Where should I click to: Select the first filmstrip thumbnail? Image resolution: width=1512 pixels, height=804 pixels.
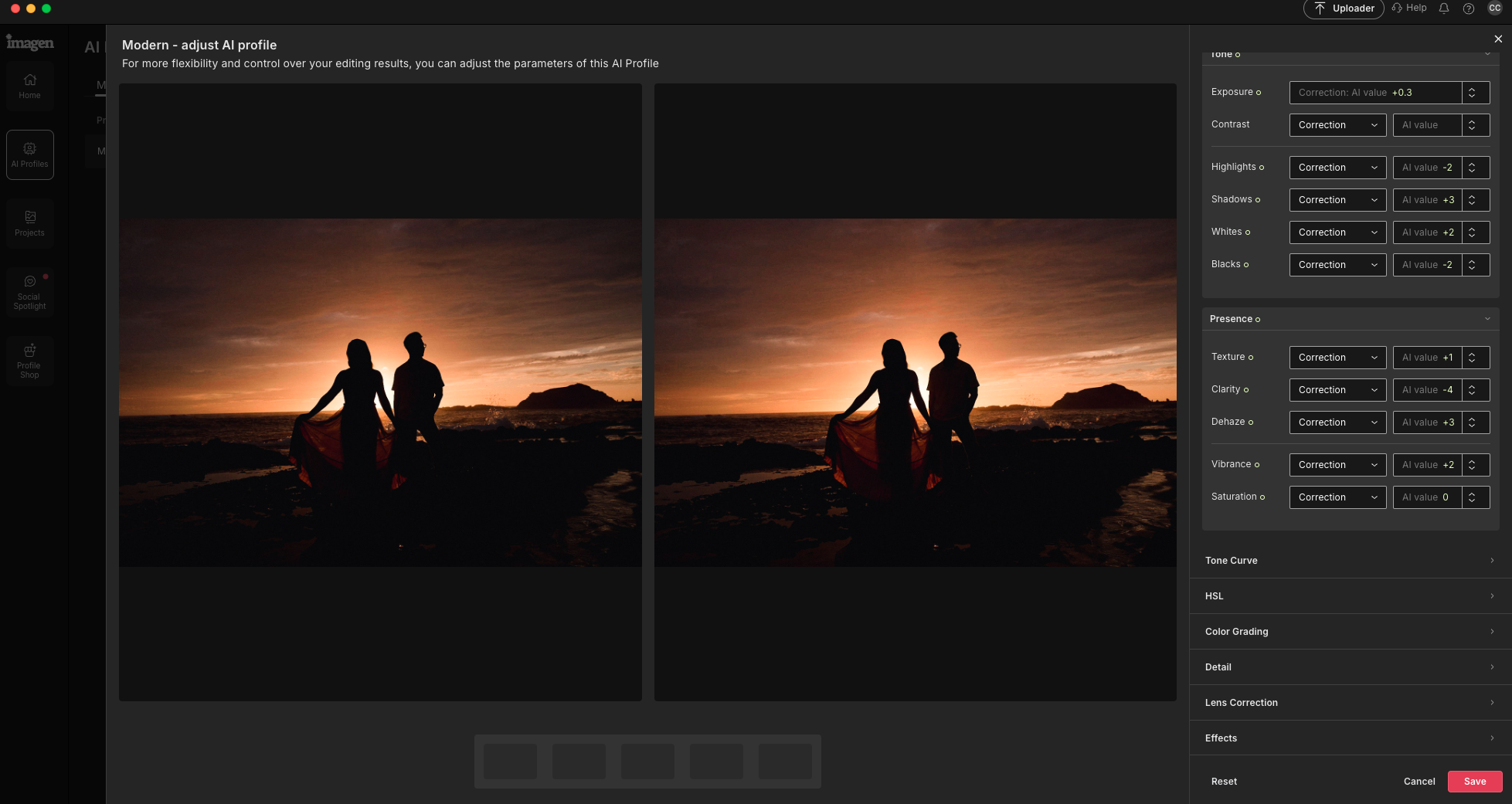[x=510, y=762]
